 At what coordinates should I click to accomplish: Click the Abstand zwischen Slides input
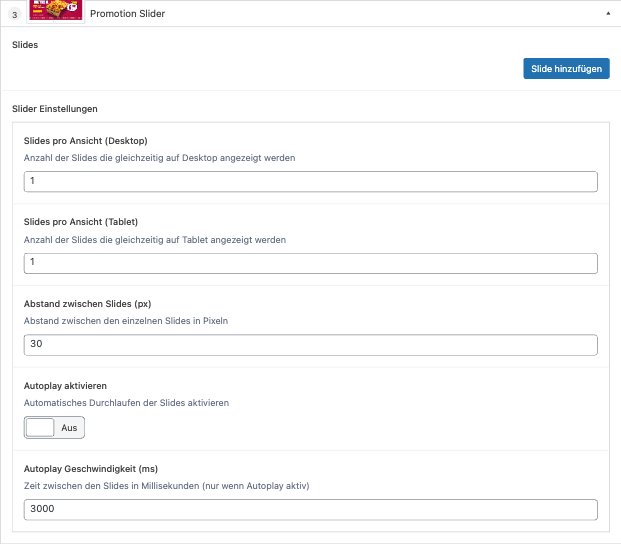pyautogui.click(x=310, y=345)
